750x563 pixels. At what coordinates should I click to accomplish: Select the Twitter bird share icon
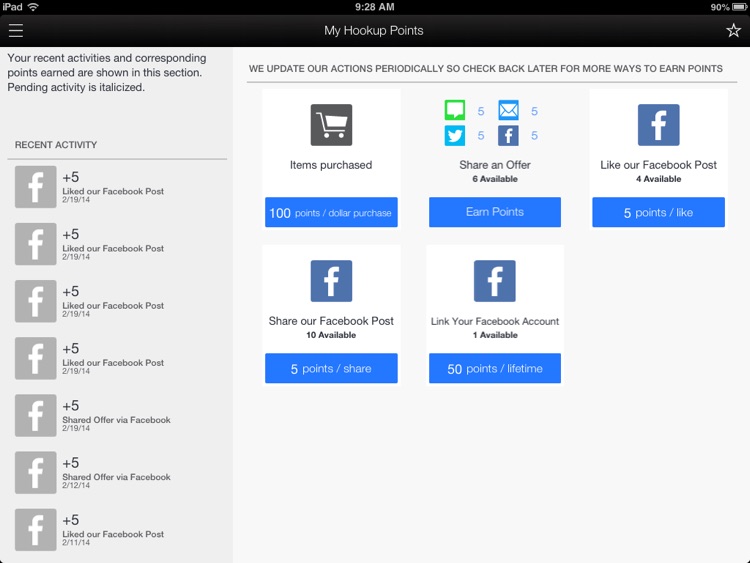pyautogui.click(x=455, y=136)
